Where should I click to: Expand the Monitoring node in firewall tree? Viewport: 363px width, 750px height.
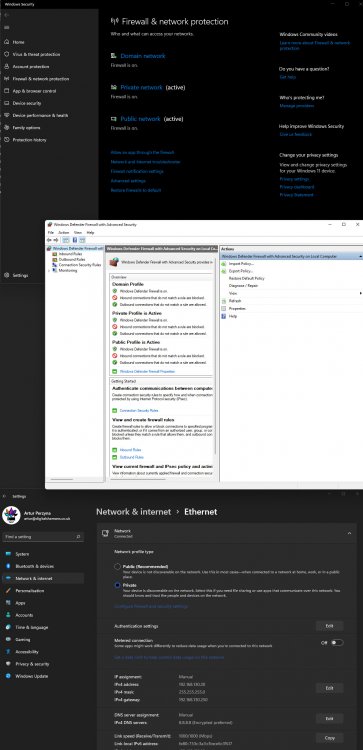point(49,270)
